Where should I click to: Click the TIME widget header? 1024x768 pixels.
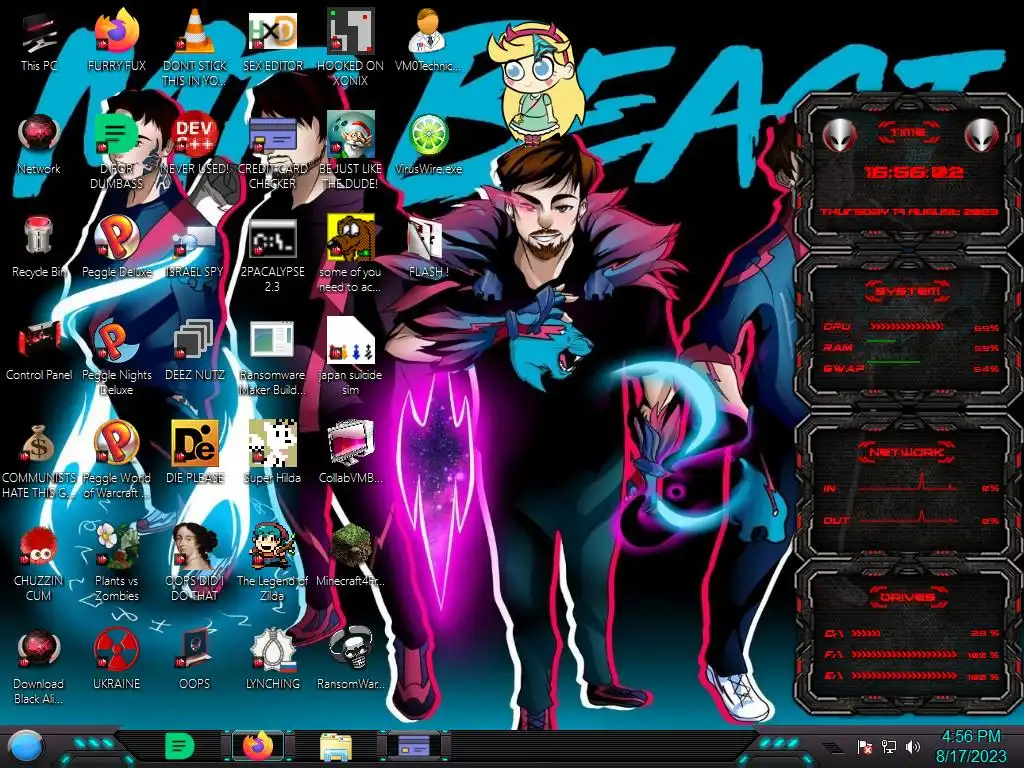coord(908,133)
